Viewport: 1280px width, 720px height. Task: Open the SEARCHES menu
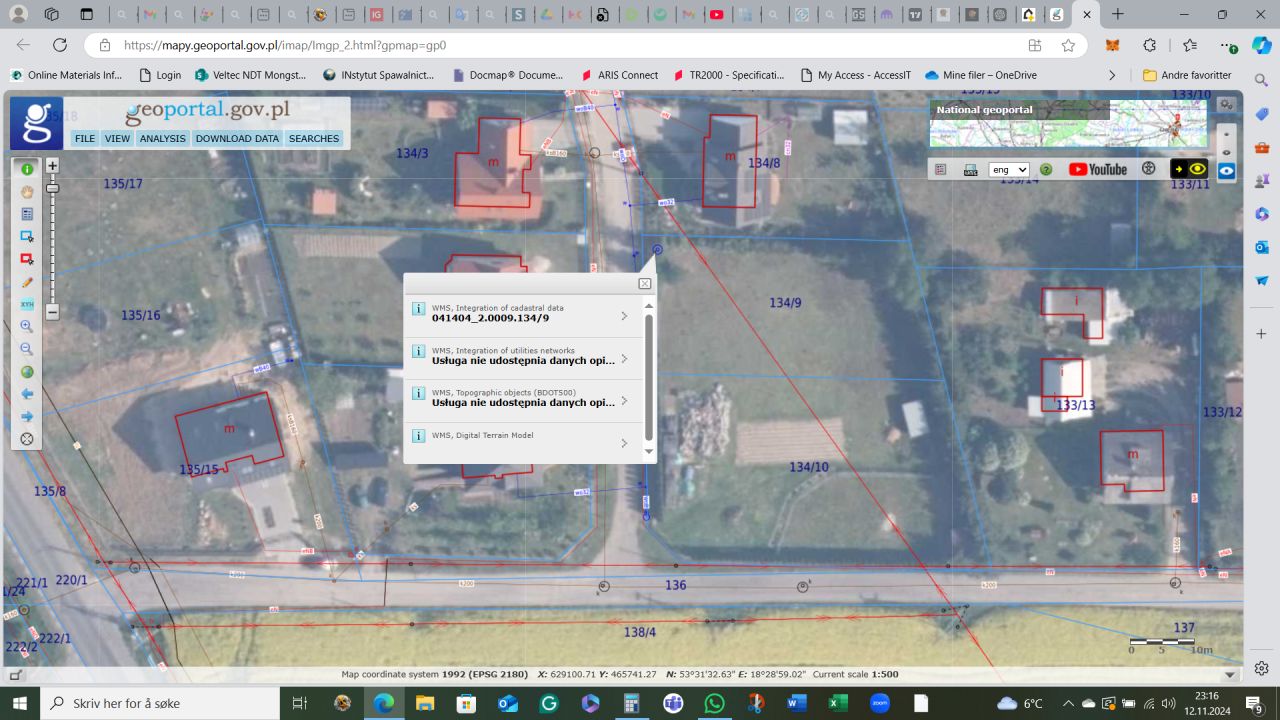click(314, 139)
